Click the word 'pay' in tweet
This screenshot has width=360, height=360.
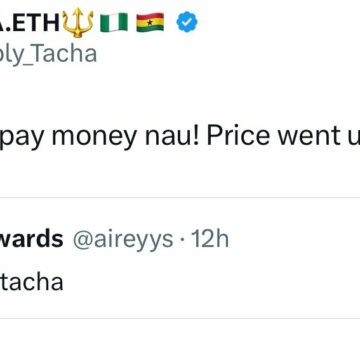pyautogui.click(x=23, y=137)
